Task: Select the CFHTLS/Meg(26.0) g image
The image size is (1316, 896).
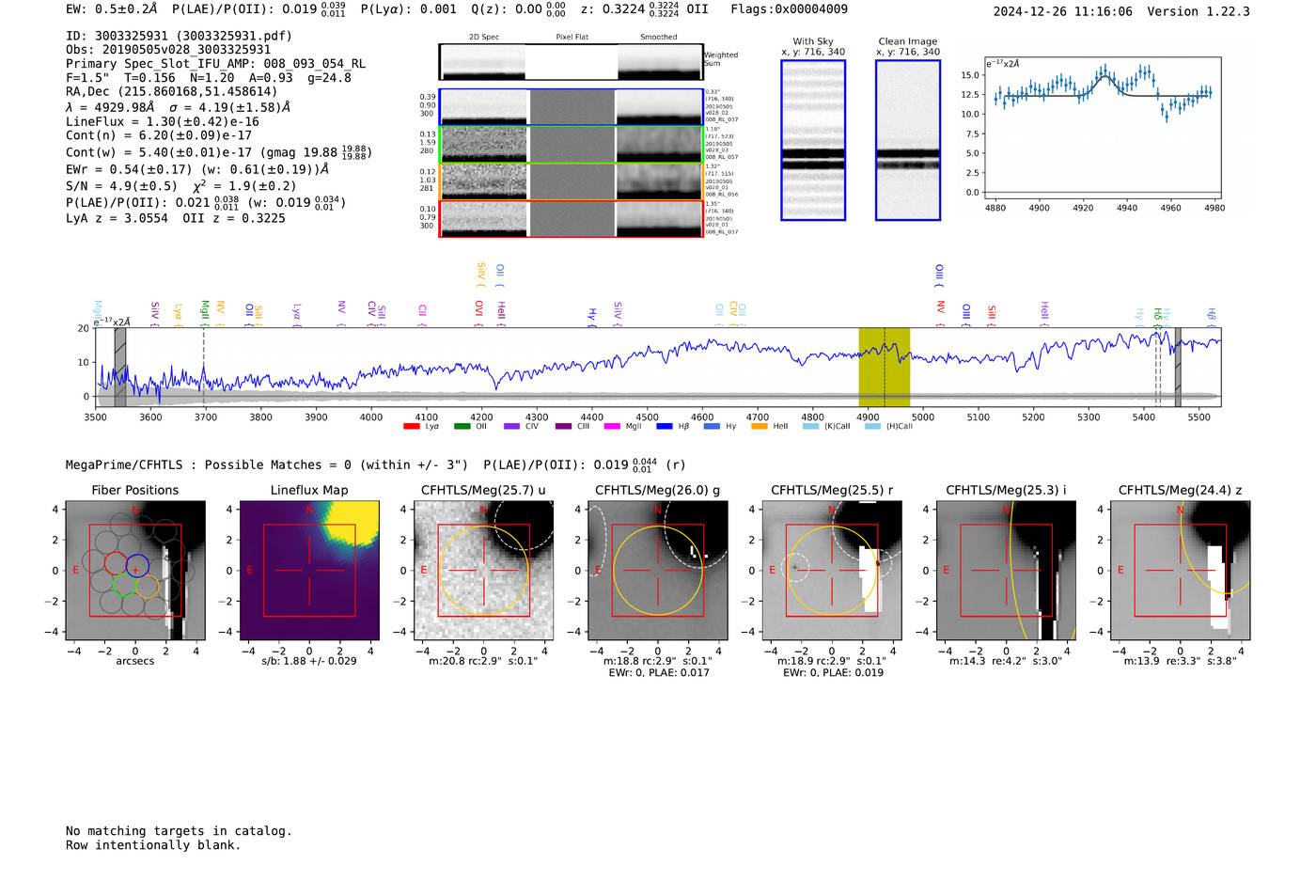Action: click(x=658, y=571)
